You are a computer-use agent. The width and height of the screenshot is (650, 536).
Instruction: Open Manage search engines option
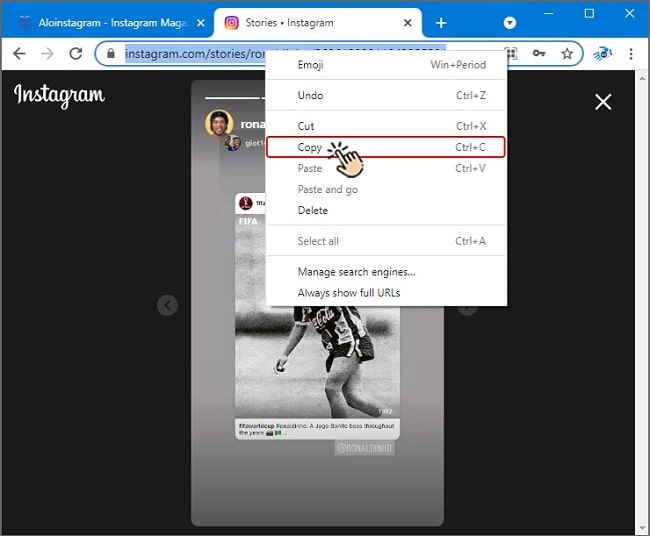386,272
